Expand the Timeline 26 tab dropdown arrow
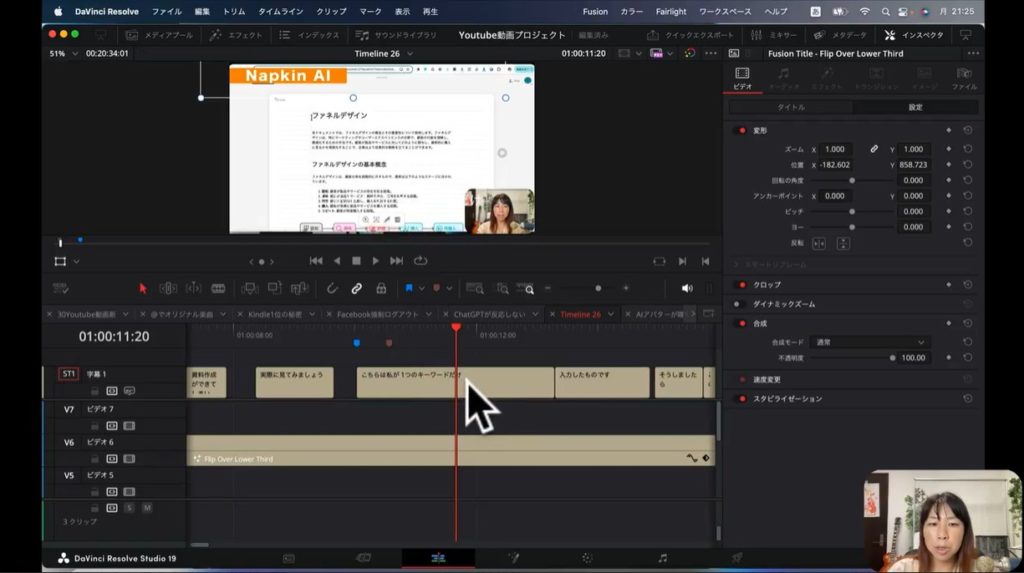 coord(409,53)
